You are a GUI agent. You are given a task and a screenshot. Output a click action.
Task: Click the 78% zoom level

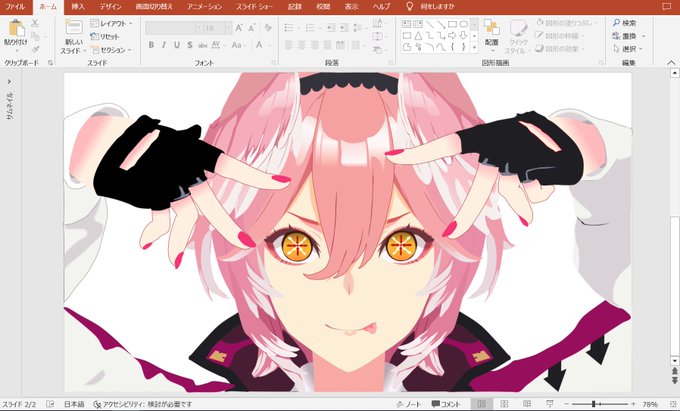650,404
